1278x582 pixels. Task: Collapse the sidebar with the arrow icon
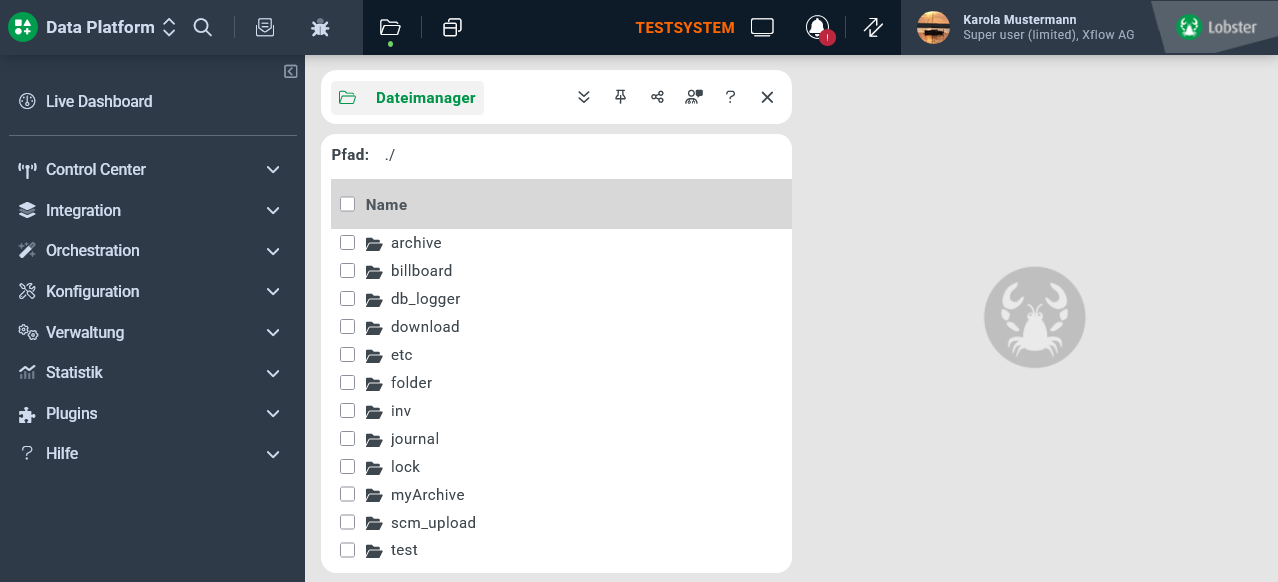(290, 71)
